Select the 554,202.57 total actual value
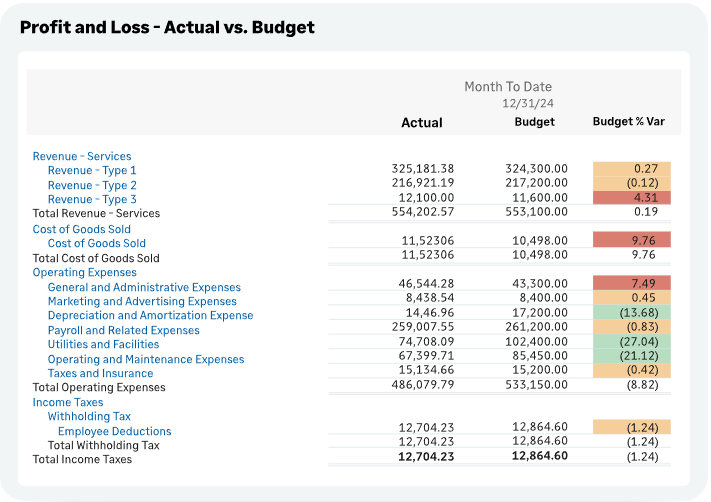 423,212
